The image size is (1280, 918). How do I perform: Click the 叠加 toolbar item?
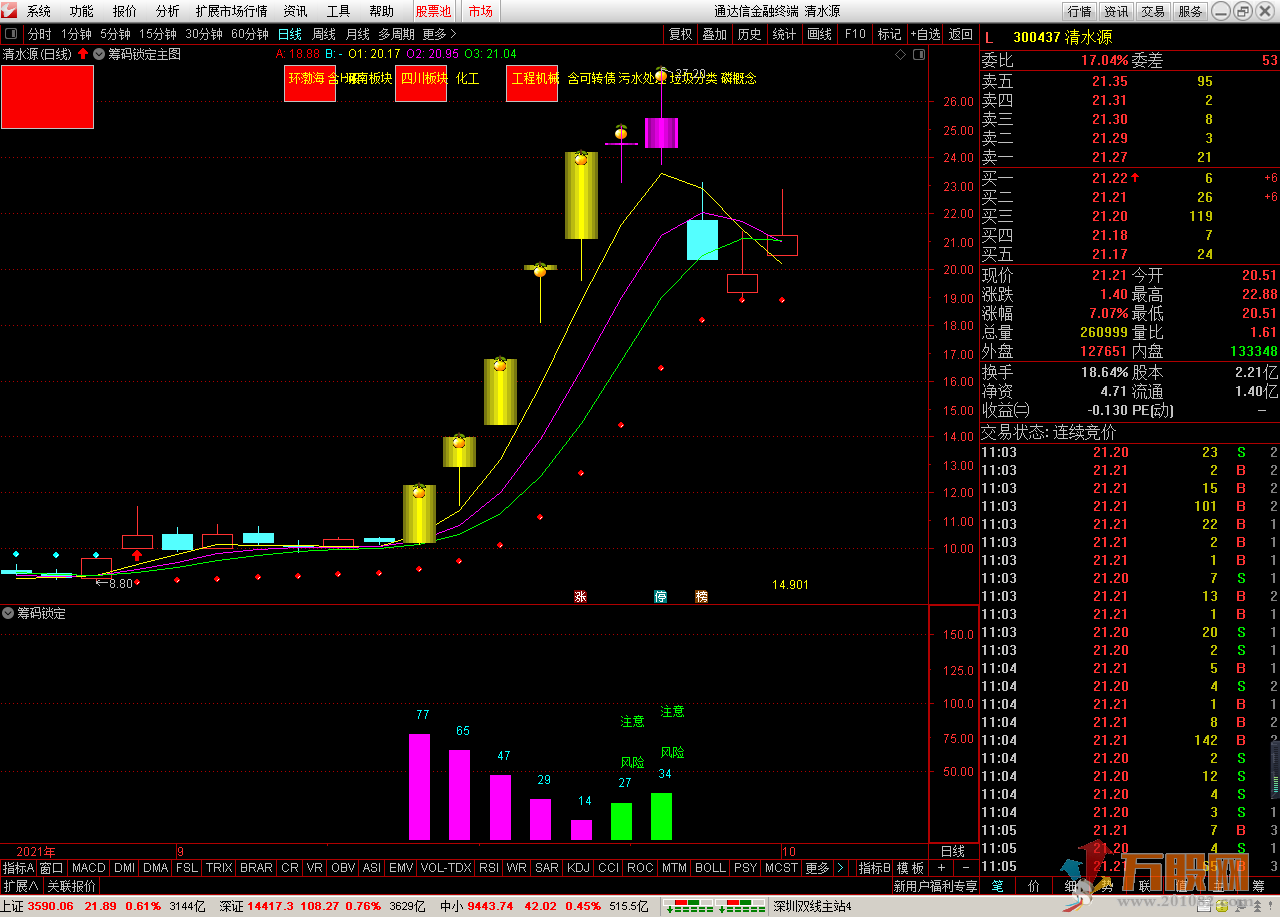tap(714, 34)
